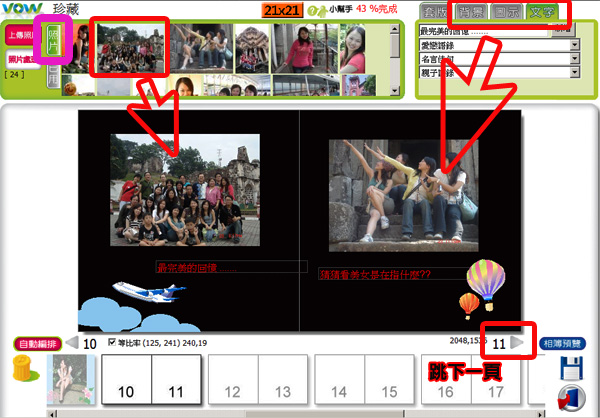This screenshot has width=600, height=418.
Task: Select page 10 thumbnail in page strip
Action: coord(127,379)
